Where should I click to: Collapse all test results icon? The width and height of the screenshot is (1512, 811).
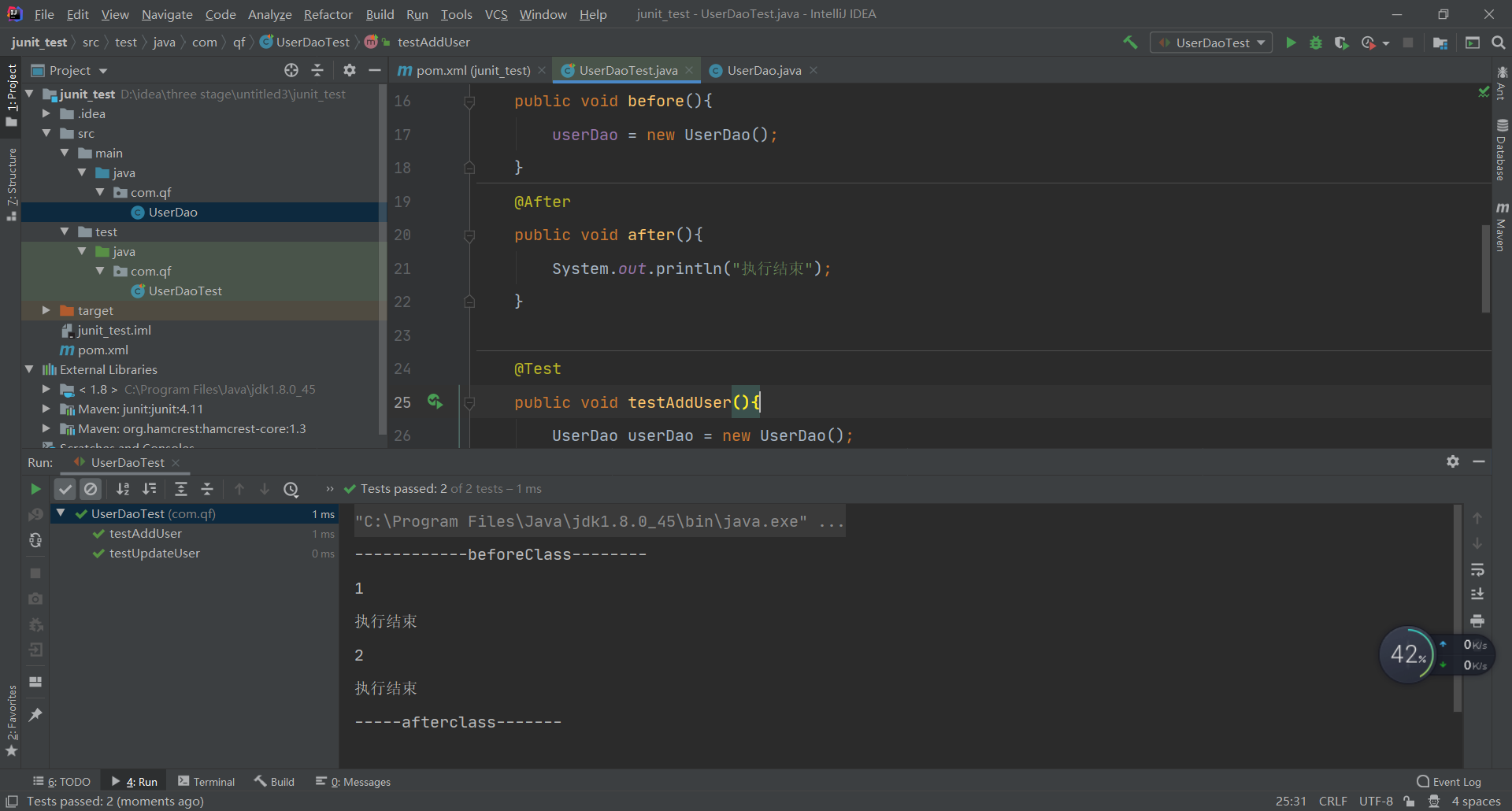pyautogui.click(x=207, y=489)
